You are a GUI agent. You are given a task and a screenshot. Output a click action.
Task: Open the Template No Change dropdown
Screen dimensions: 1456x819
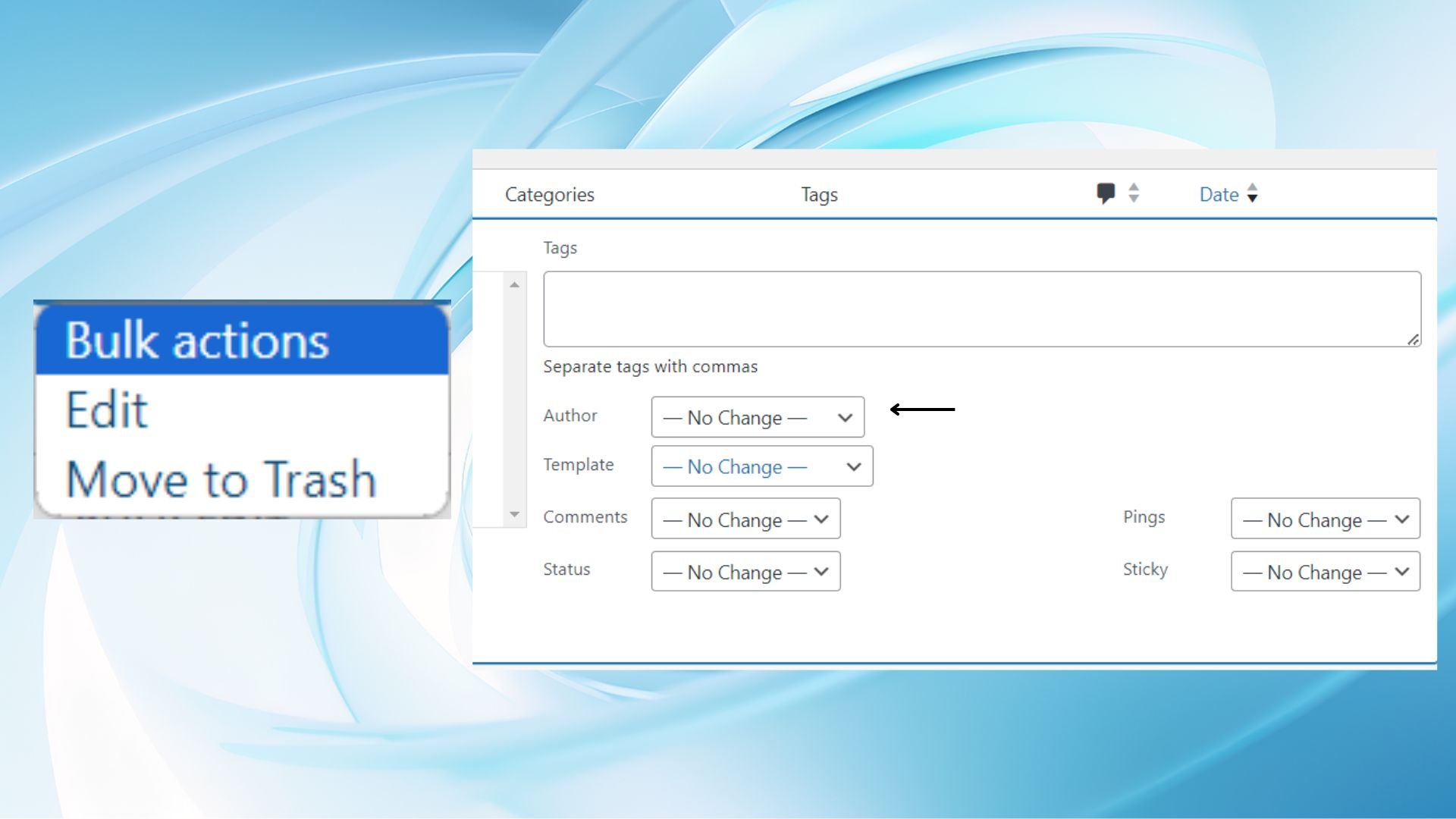pos(761,466)
